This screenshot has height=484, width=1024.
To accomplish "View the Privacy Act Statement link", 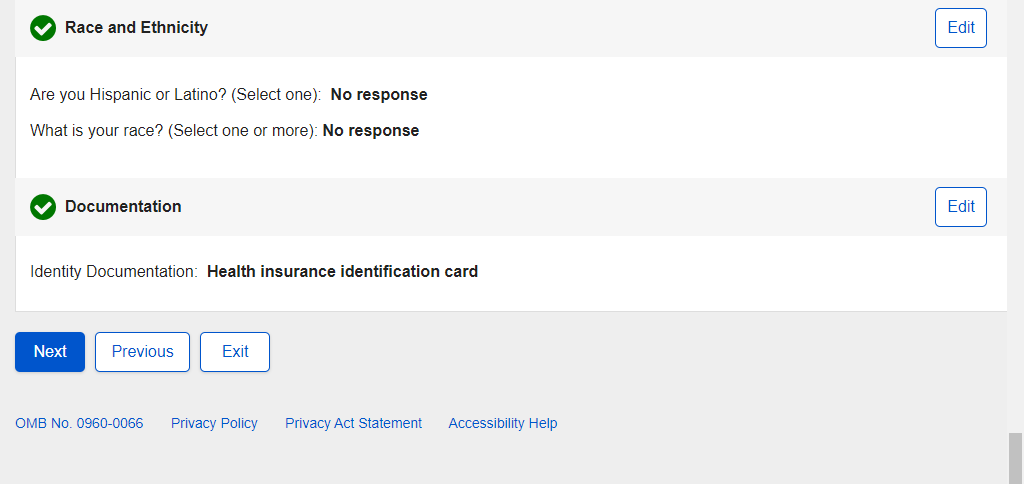I will (353, 423).
